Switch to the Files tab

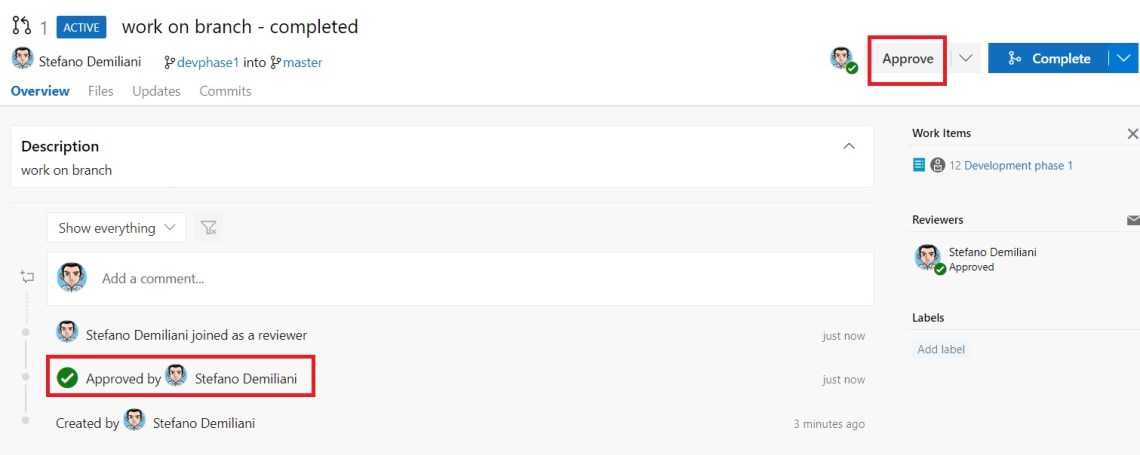coord(100,91)
